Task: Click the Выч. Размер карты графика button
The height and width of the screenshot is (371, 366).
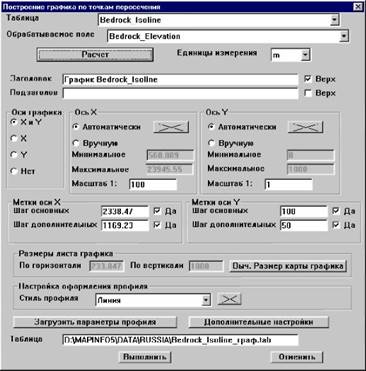Action: (x=288, y=266)
